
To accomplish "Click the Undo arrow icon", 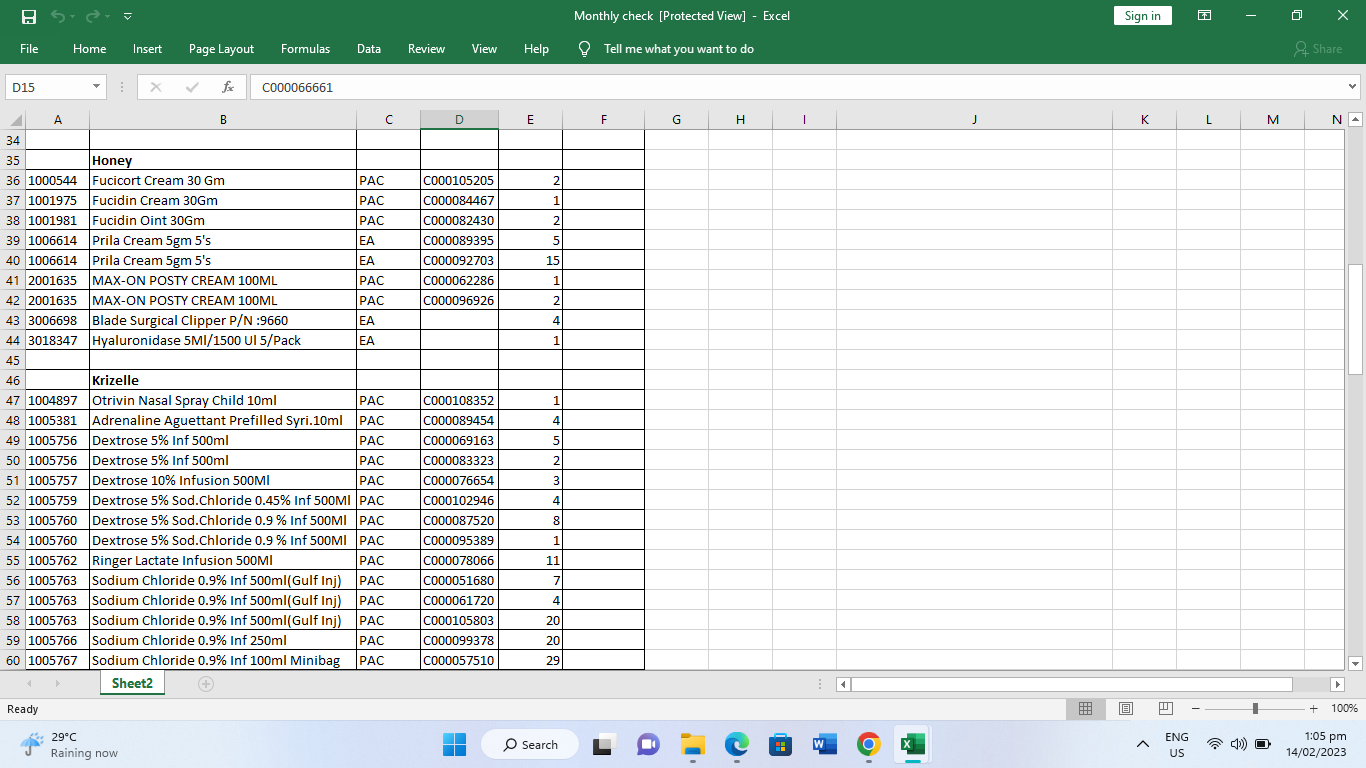I will [x=58, y=16].
